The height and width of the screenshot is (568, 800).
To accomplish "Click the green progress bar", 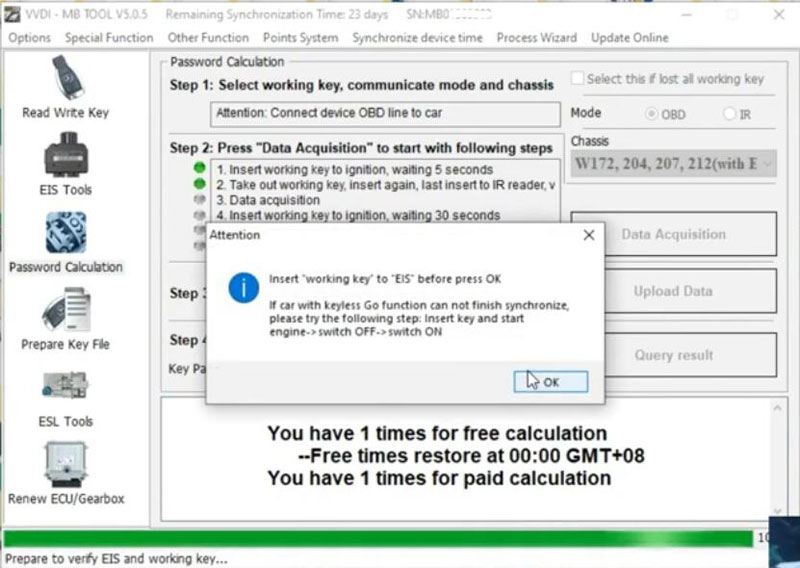I will 378,538.
